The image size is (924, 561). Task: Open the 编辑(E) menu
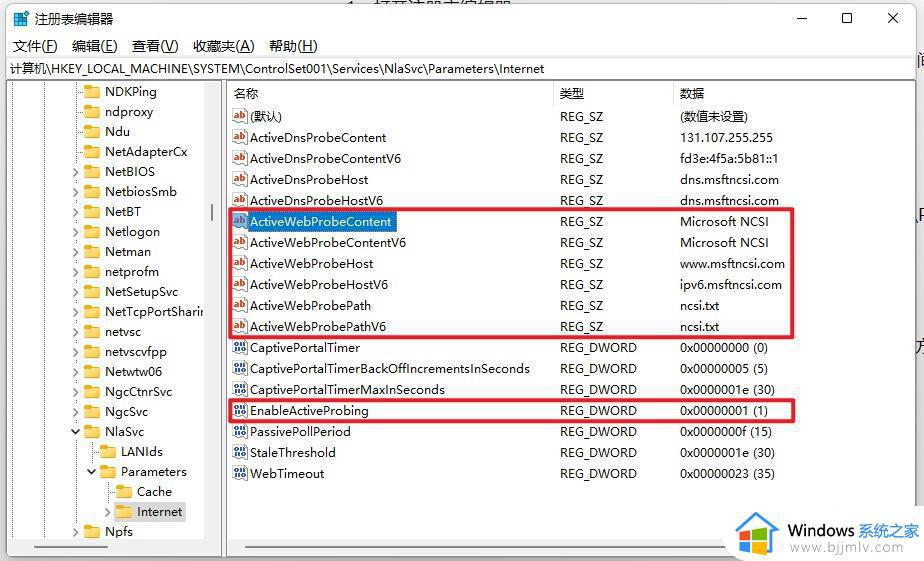(94, 46)
